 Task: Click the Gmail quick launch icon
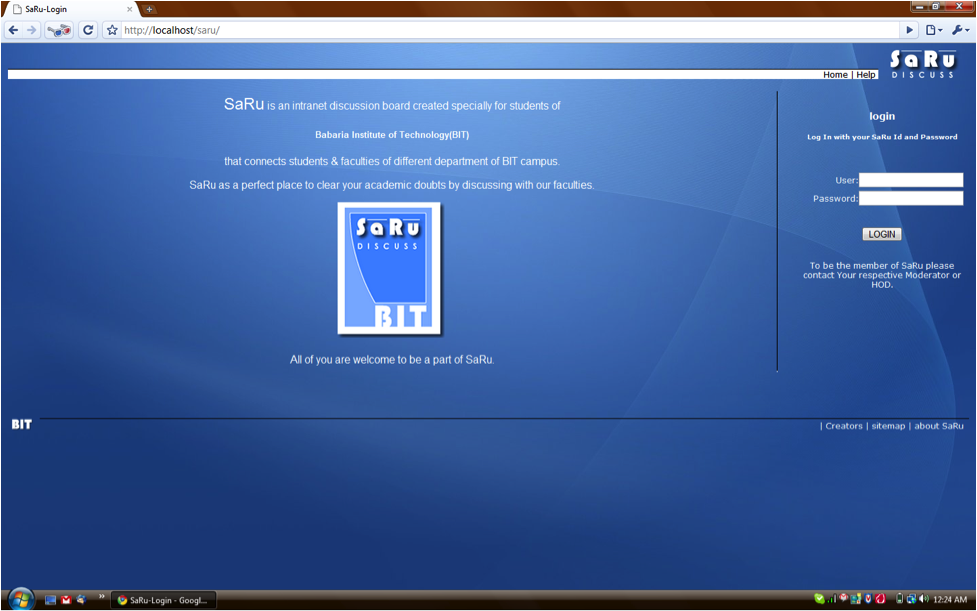point(66,600)
